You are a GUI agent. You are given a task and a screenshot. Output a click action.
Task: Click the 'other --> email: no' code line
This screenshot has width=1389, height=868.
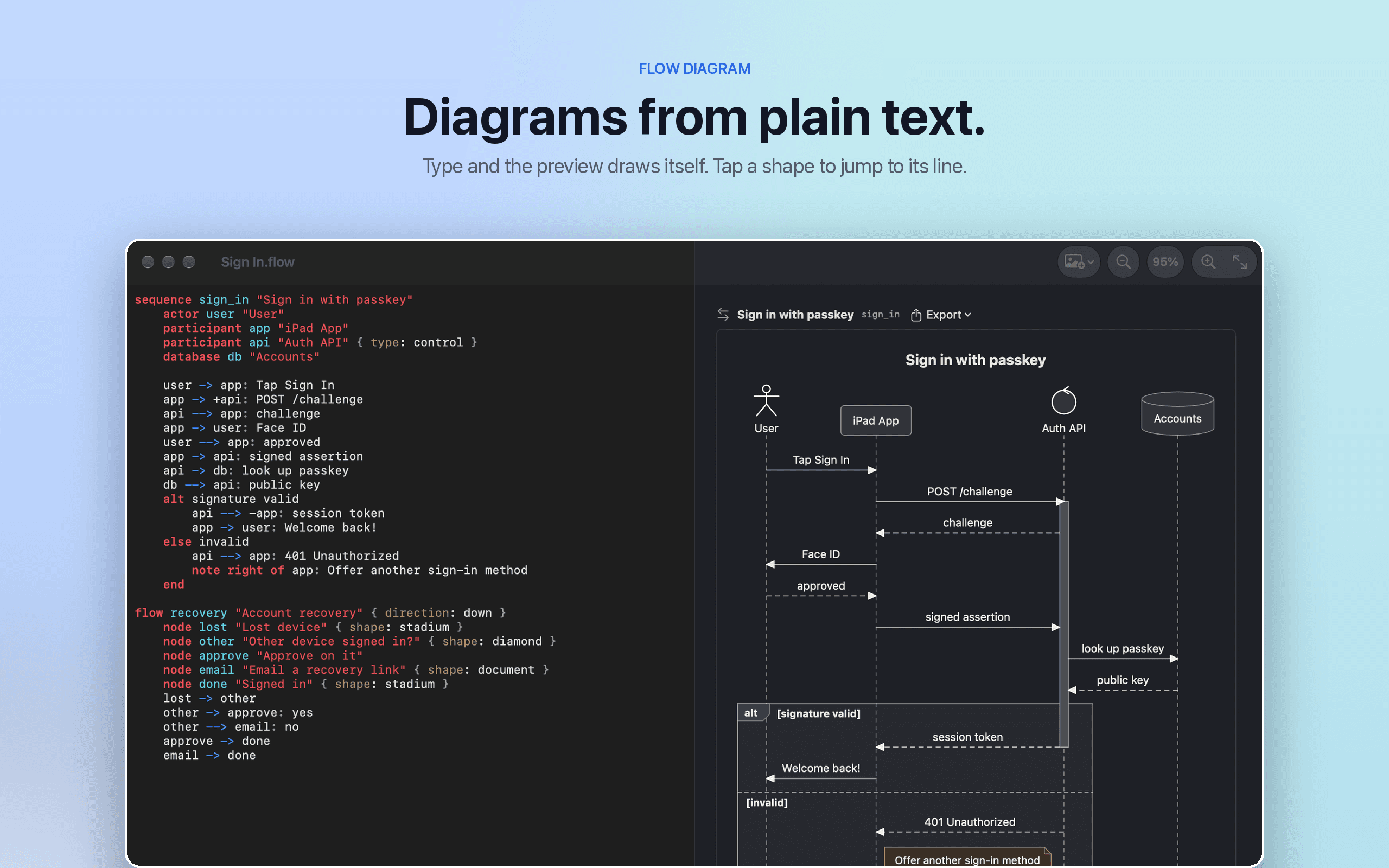click(231, 727)
